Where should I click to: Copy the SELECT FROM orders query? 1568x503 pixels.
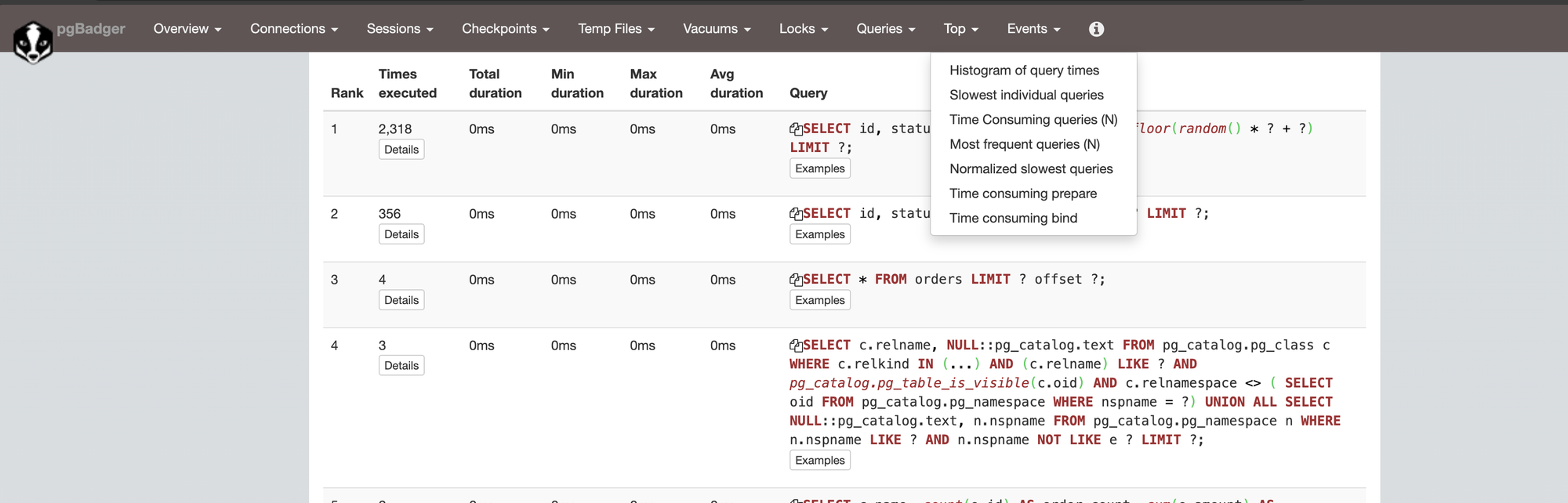tap(796, 280)
